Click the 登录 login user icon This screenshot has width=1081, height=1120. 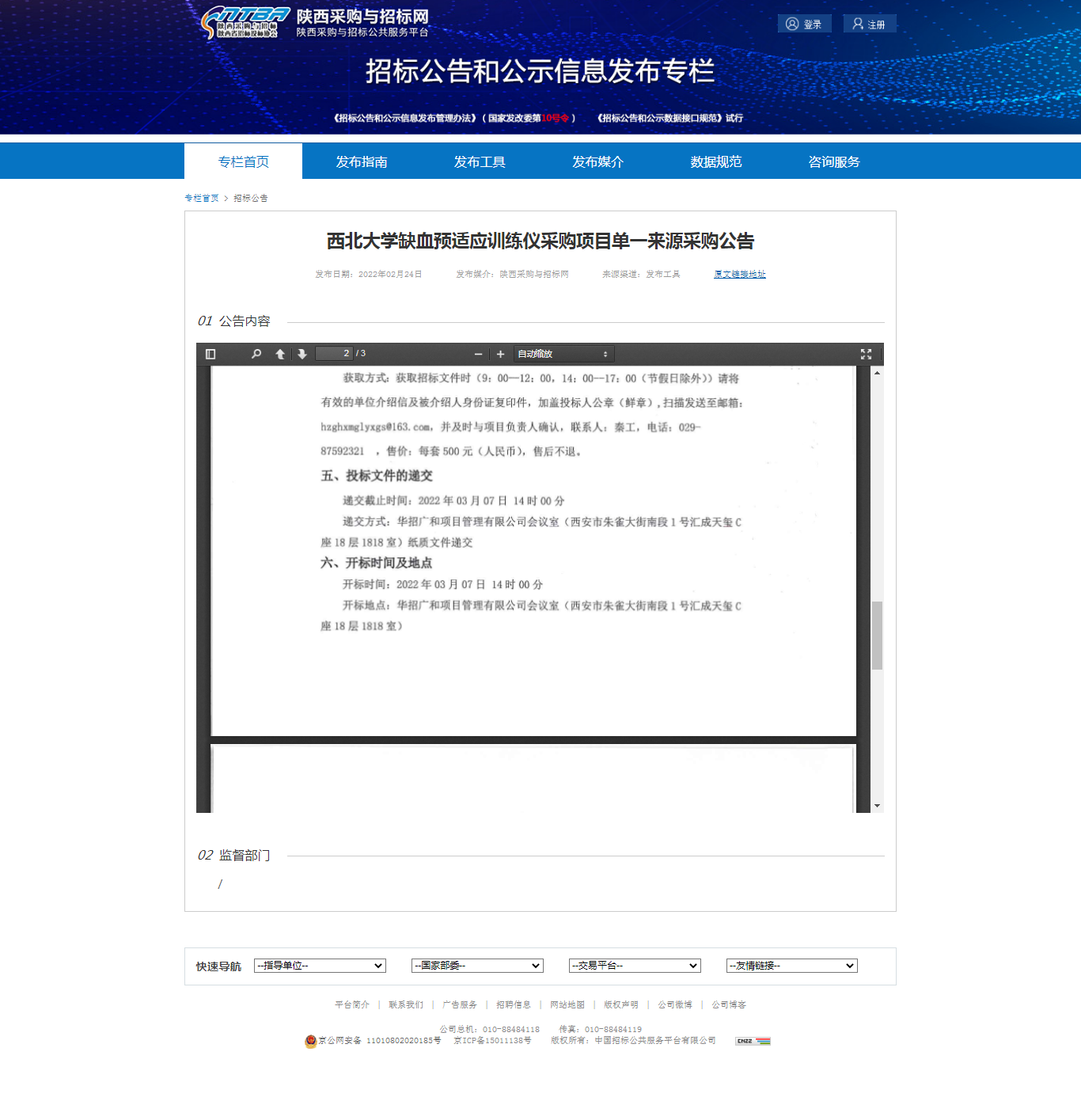pos(792,24)
